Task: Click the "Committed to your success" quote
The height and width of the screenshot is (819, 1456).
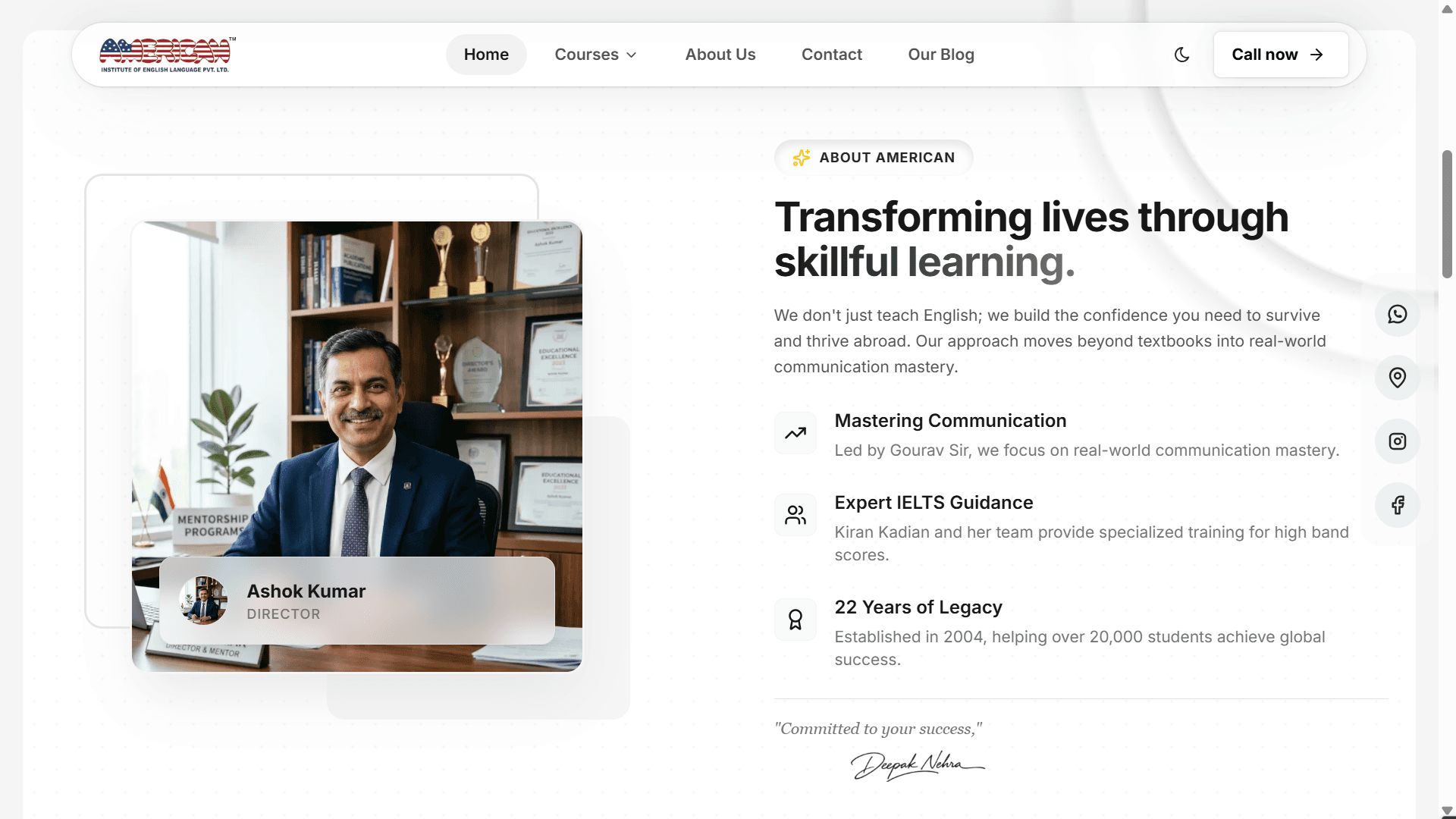Action: click(x=878, y=729)
